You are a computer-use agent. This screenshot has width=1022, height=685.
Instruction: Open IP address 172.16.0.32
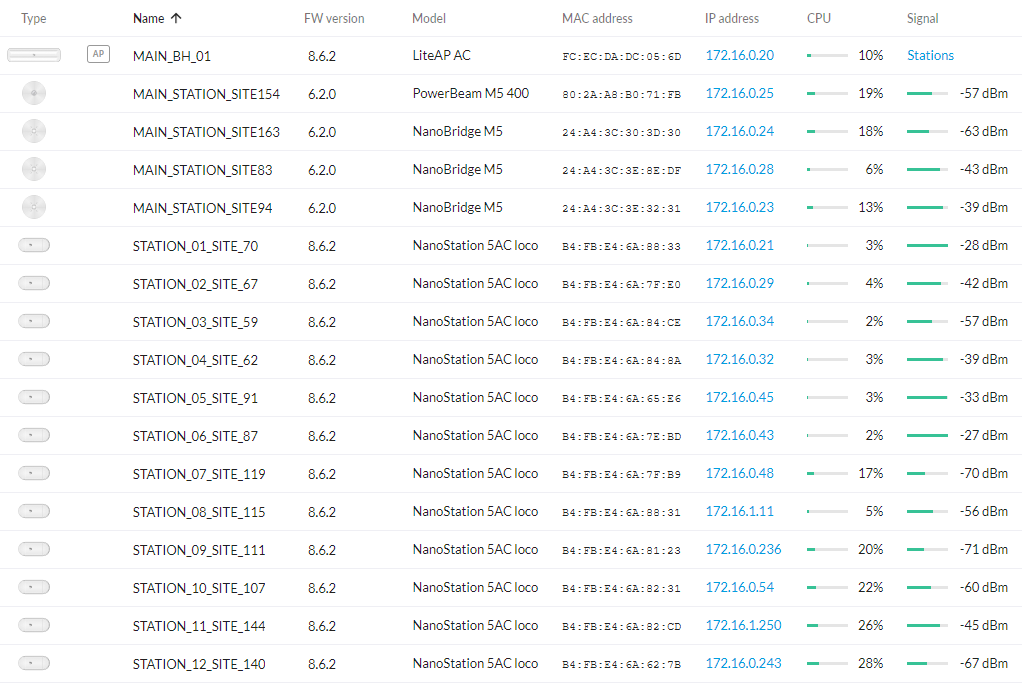tap(740, 359)
